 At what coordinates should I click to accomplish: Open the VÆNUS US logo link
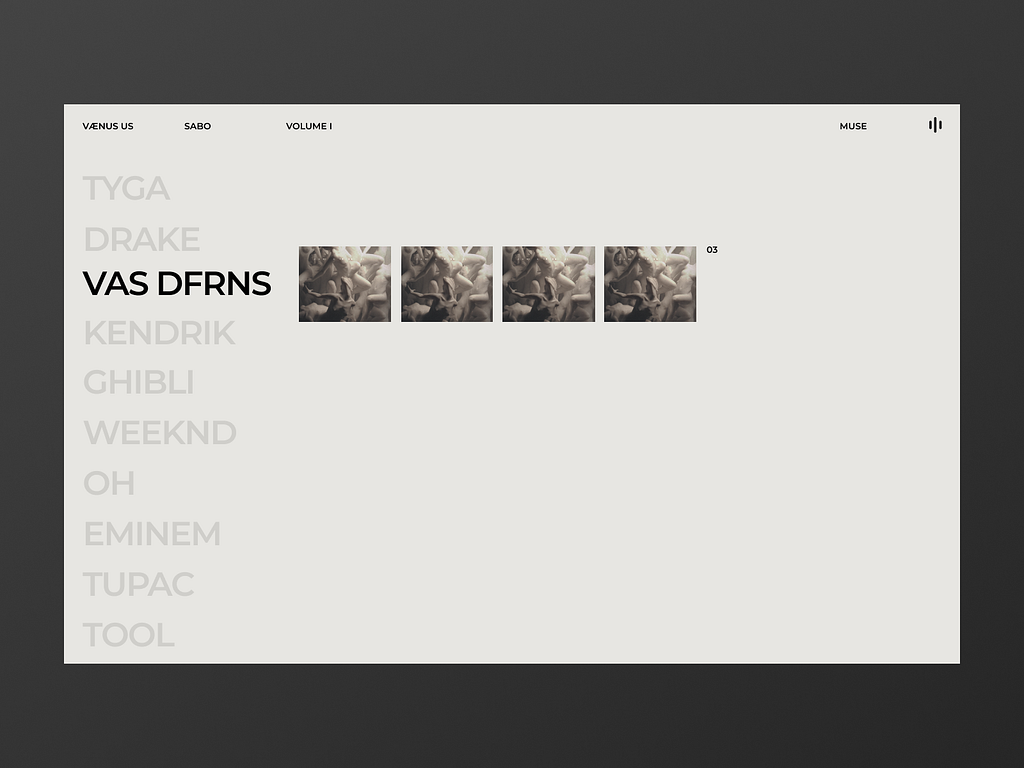(107, 126)
